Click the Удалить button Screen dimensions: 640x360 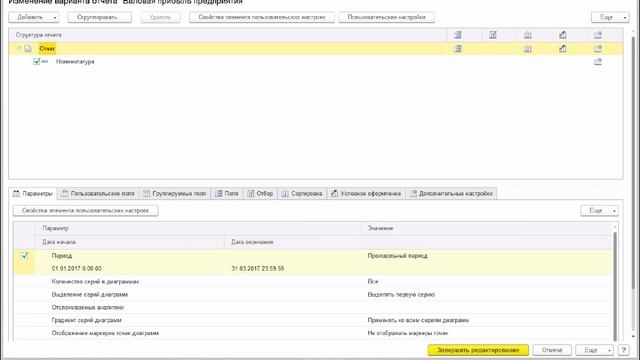[160, 17]
